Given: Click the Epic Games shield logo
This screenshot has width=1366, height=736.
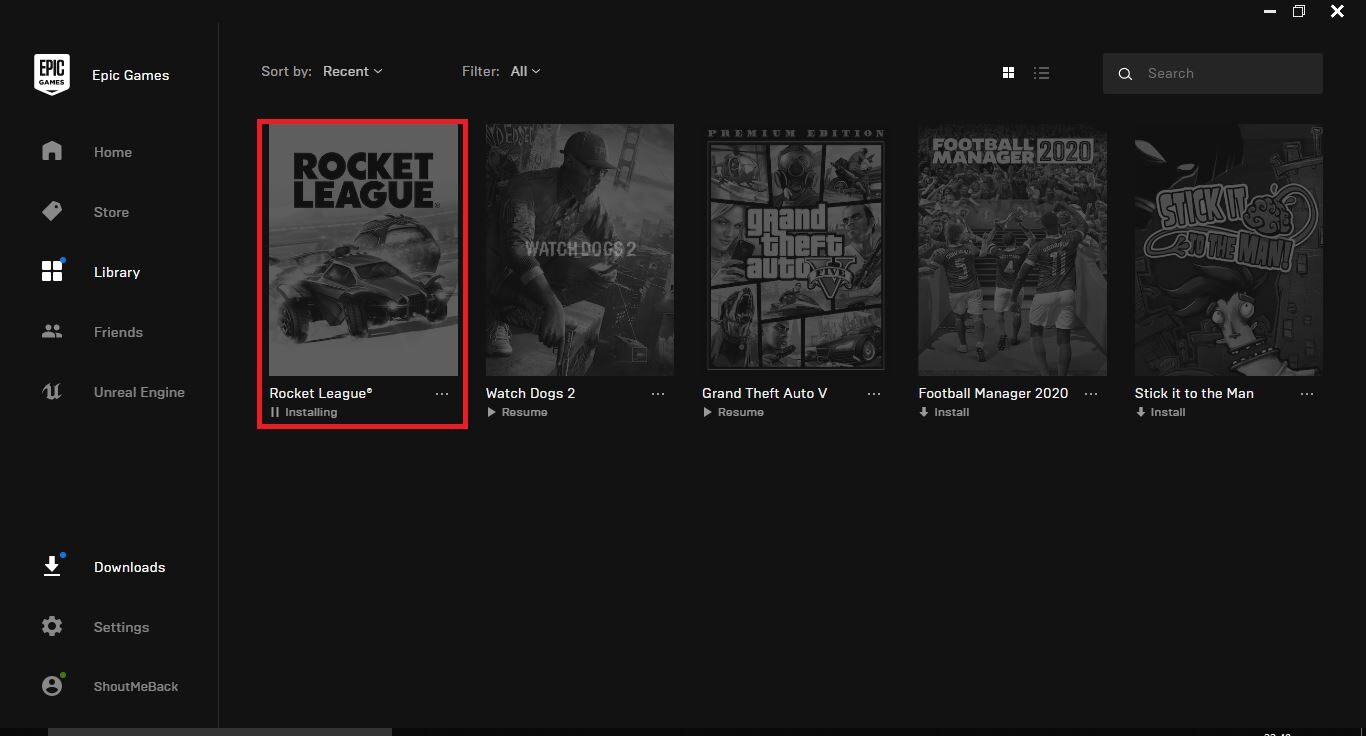Looking at the screenshot, I should (x=52, y=75).
